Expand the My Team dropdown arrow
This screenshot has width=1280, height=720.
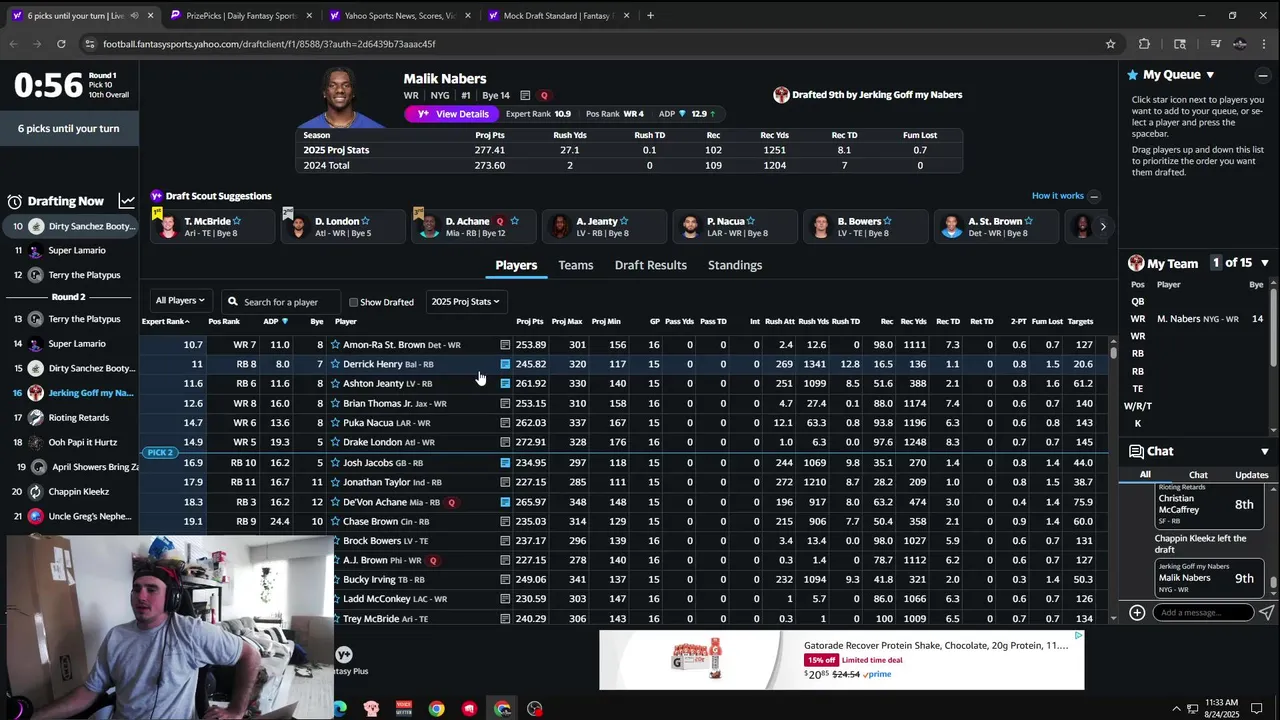tap(1264, 263)
